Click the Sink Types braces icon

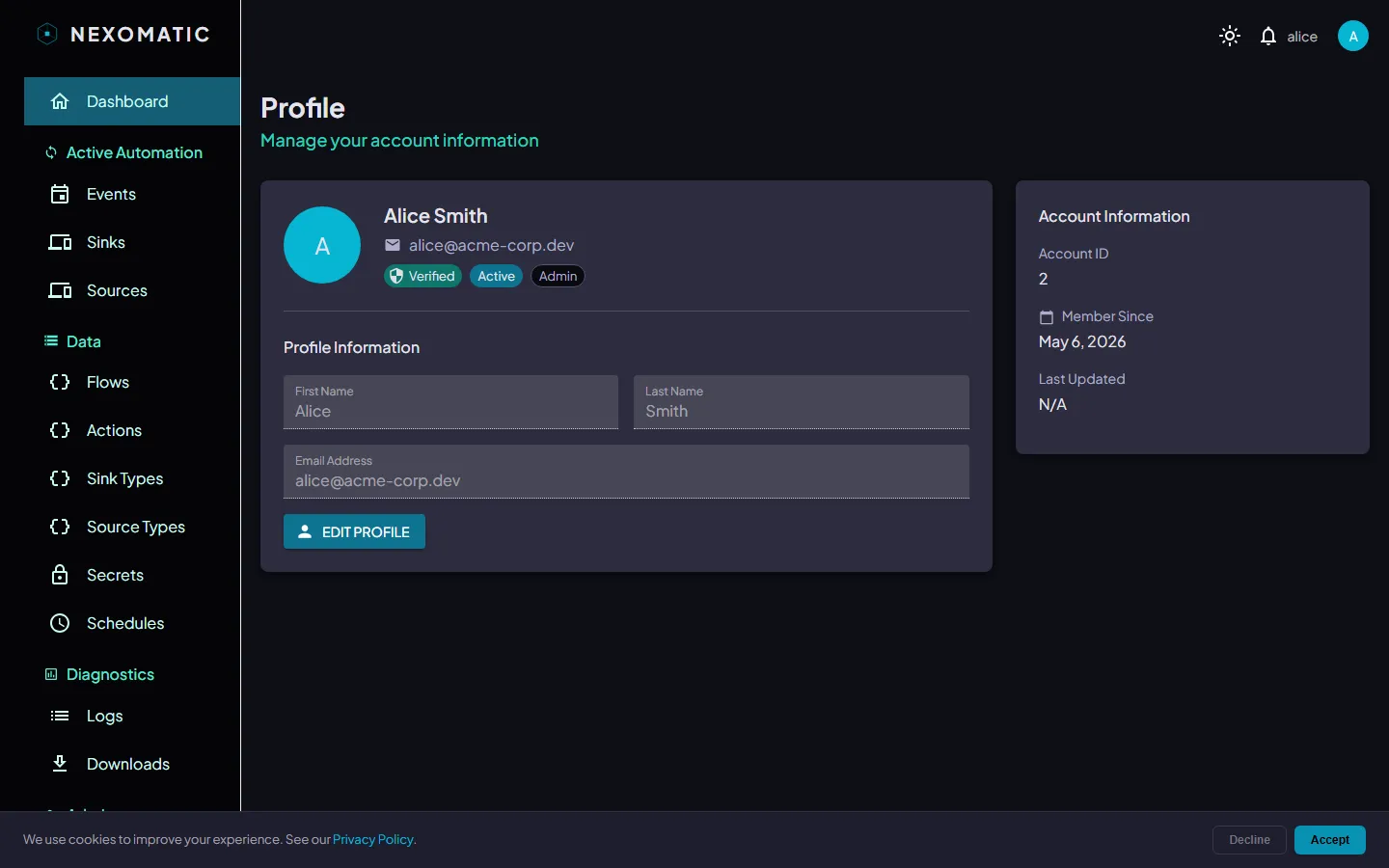(60, 478)
